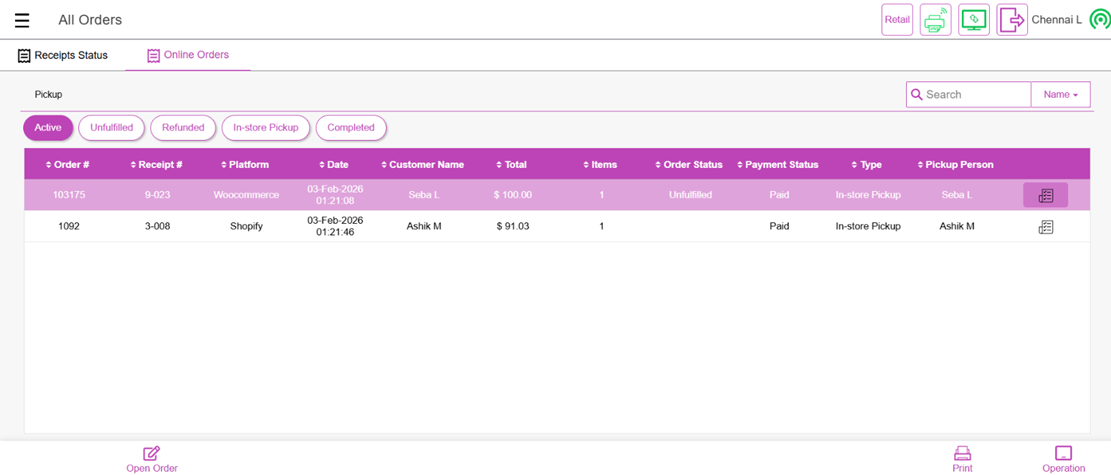
Task: Click the green monitor sync icon
Action: click(973, 20)
